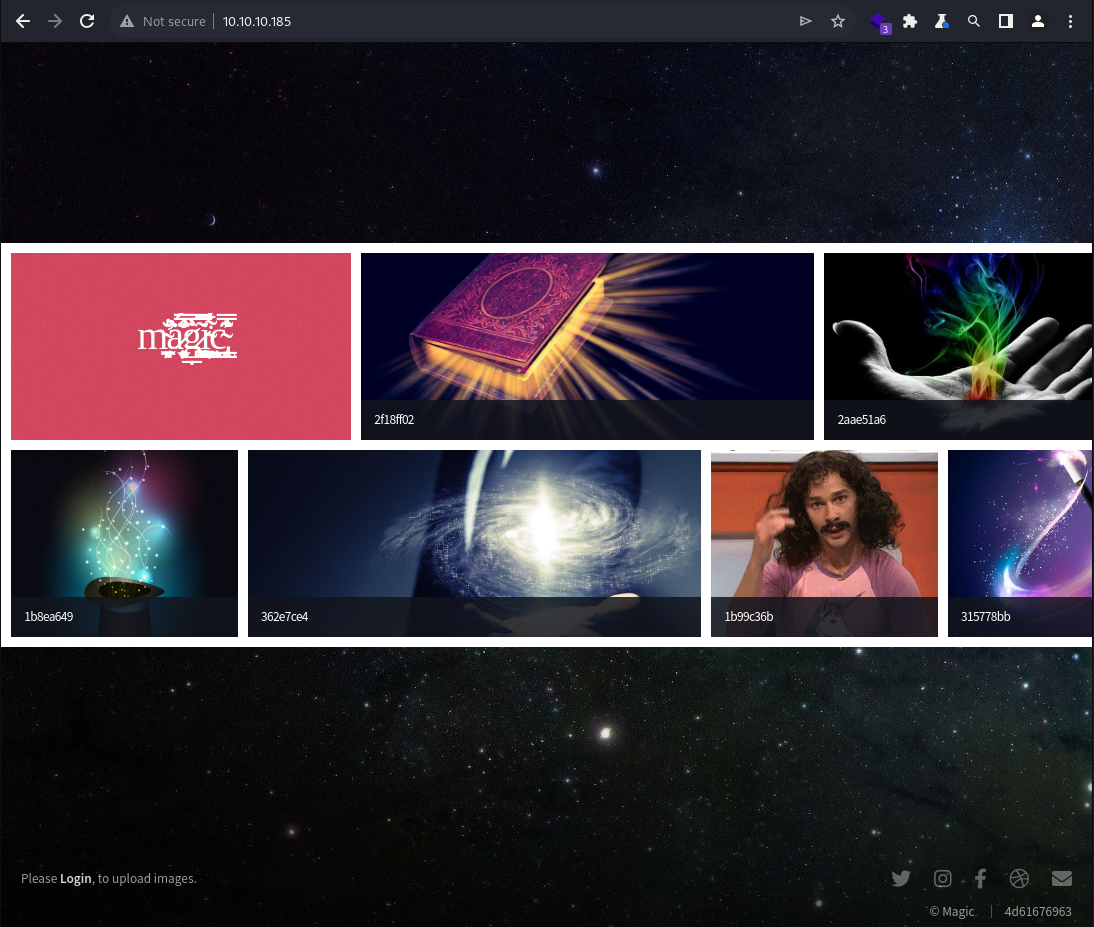
Task: Open the user profile menu
Action: [x=1037, y=21]
